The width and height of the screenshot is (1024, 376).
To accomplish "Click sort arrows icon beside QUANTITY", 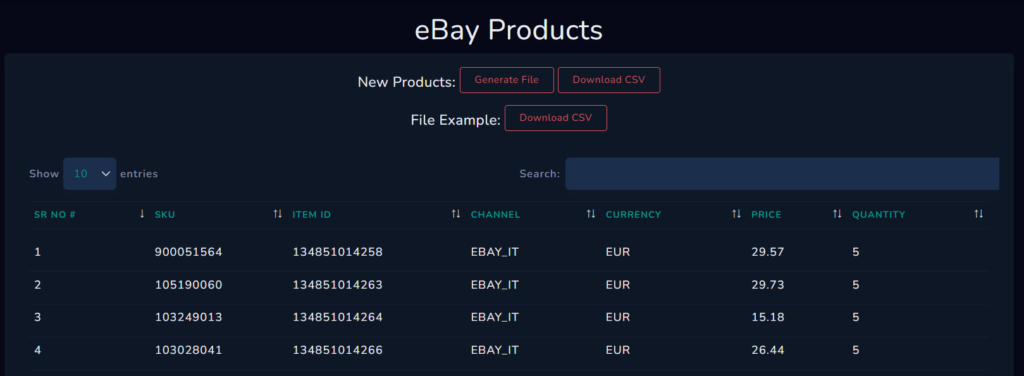I will 978,214.
